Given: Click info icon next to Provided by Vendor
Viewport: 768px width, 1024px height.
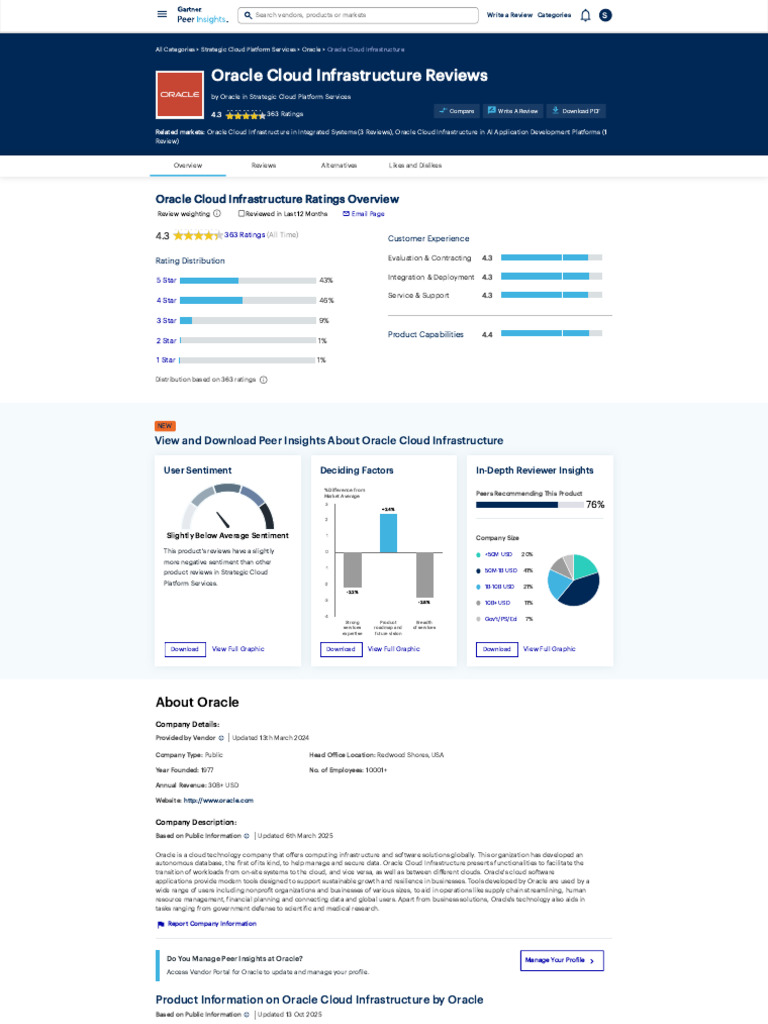Looking at the screenshot, I should pyautogui.click(x=221, y=738).
